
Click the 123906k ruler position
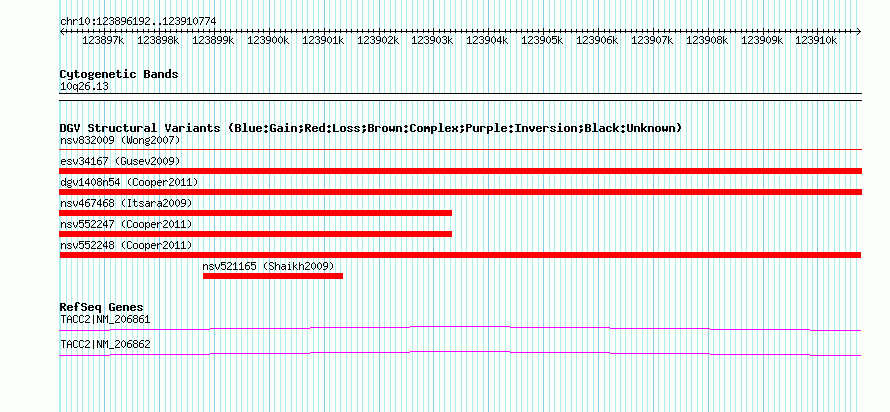tap(598, 41)
